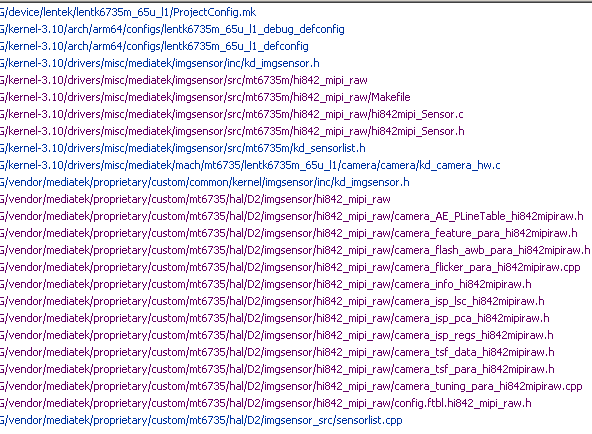Click the lentk6735m_65u_l1_debug_defconfig path

172,29
